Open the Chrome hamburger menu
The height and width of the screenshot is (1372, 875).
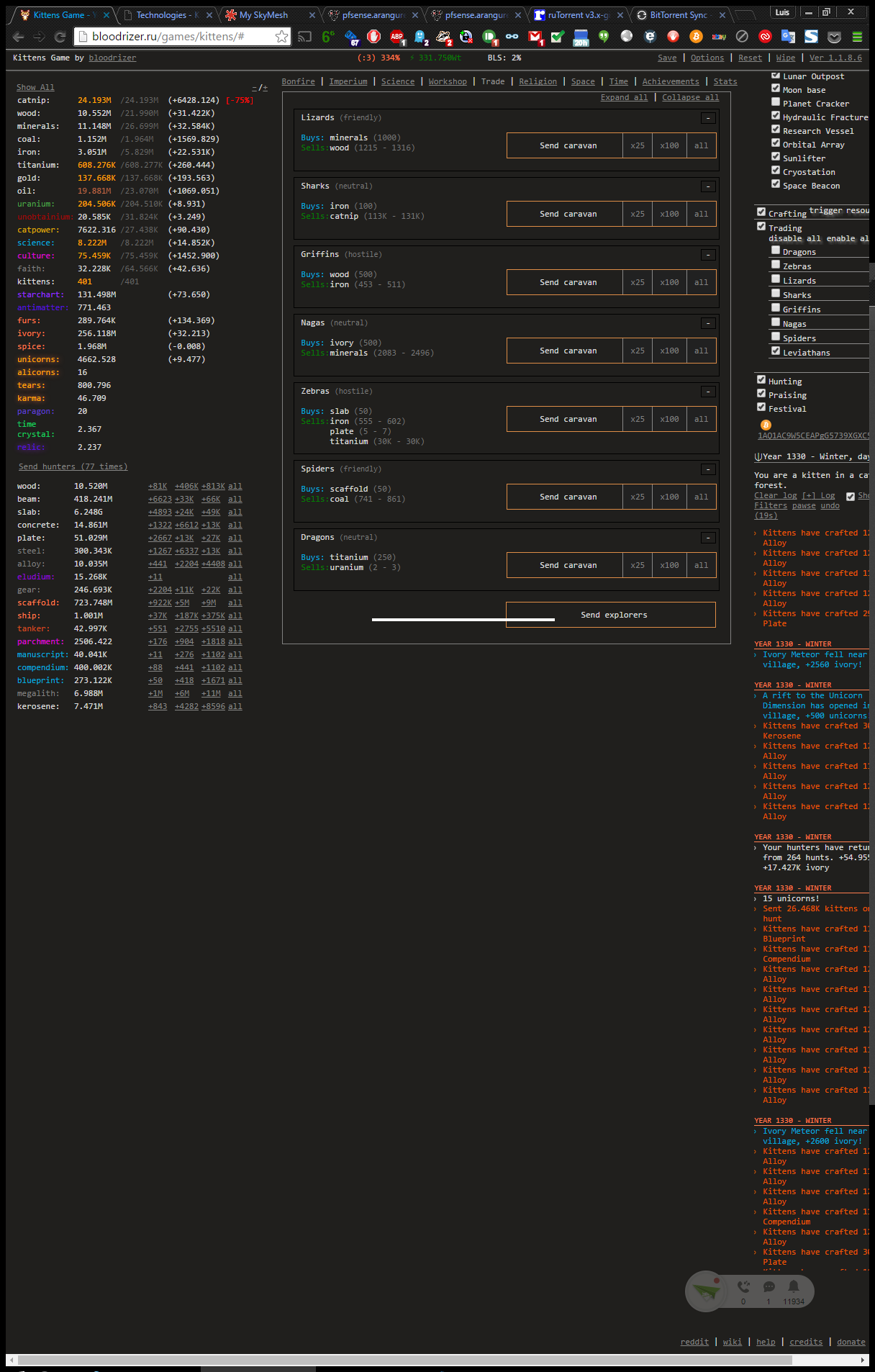point(857,37)
